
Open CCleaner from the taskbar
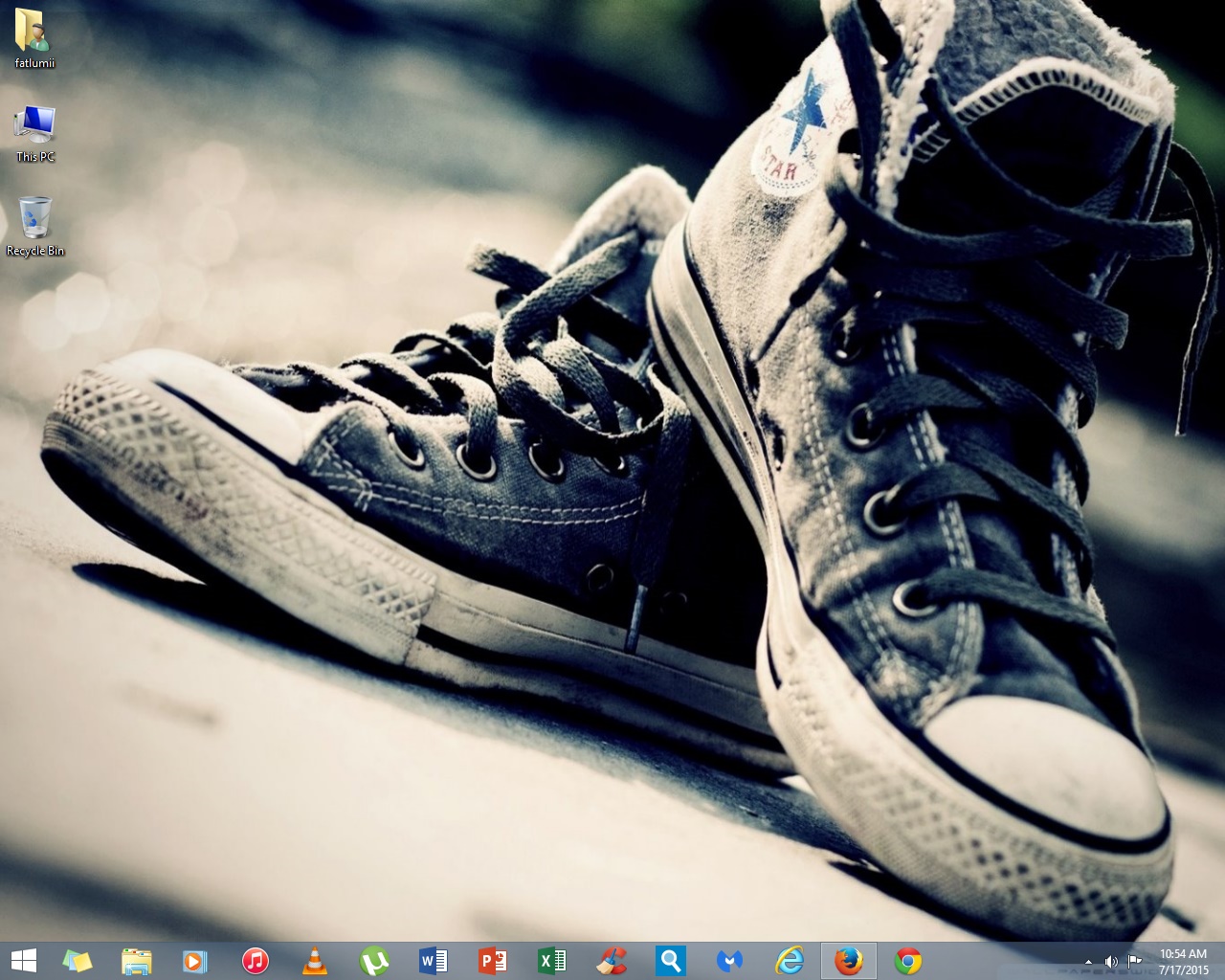click(611, 960)
